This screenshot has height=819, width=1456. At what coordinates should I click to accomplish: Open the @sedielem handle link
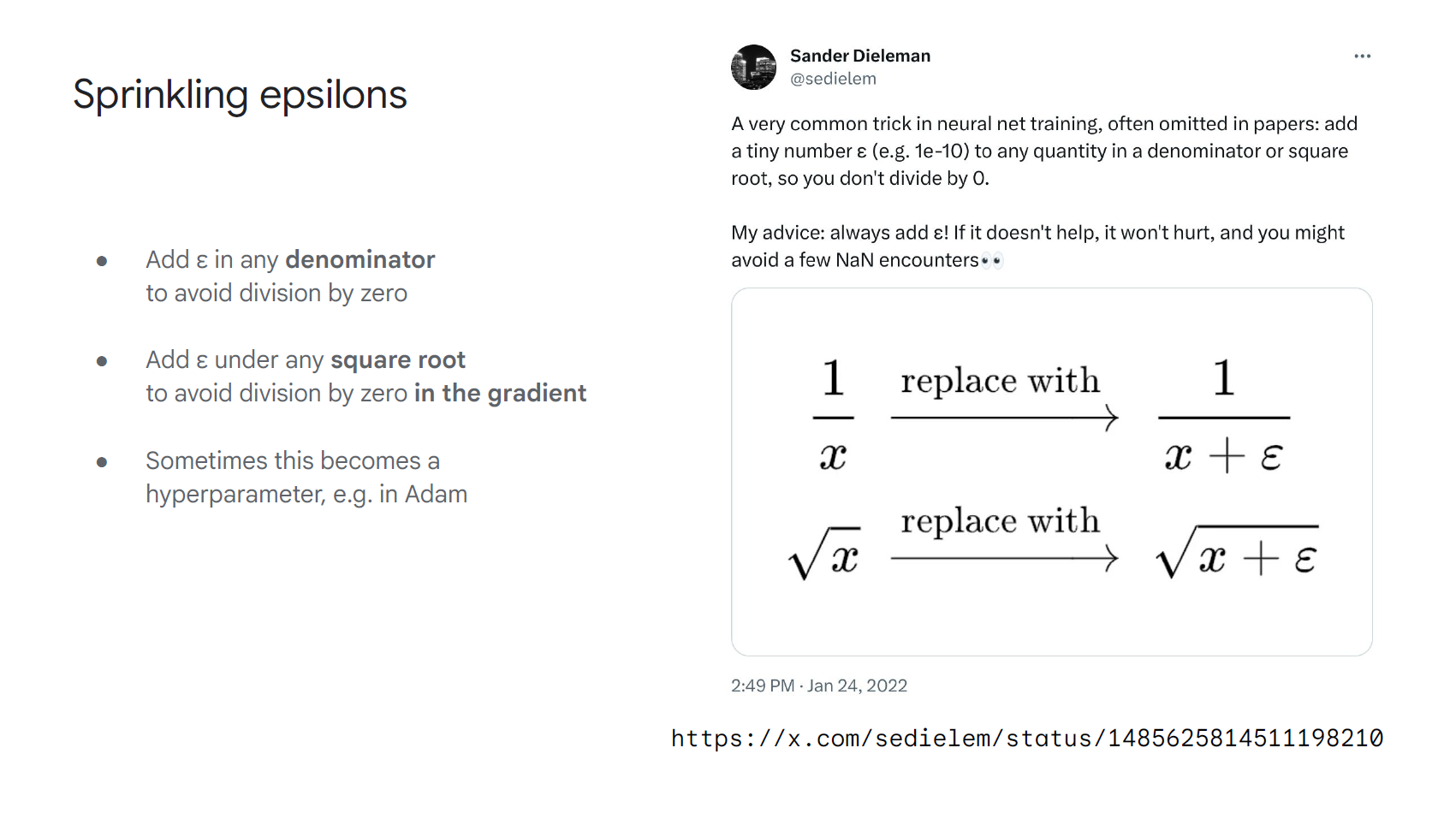click(833, 79)
